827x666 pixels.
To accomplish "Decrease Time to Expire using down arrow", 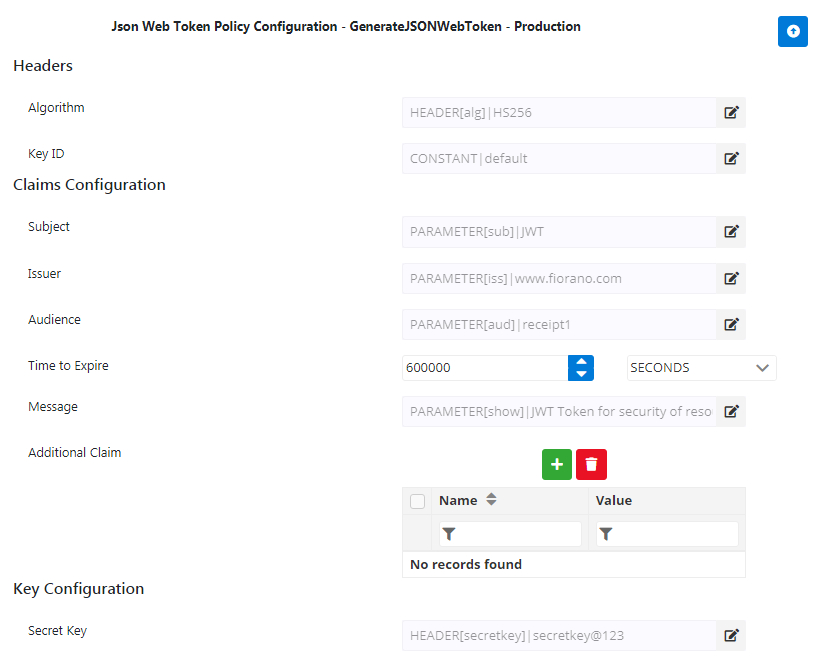I will pos(581,374).
